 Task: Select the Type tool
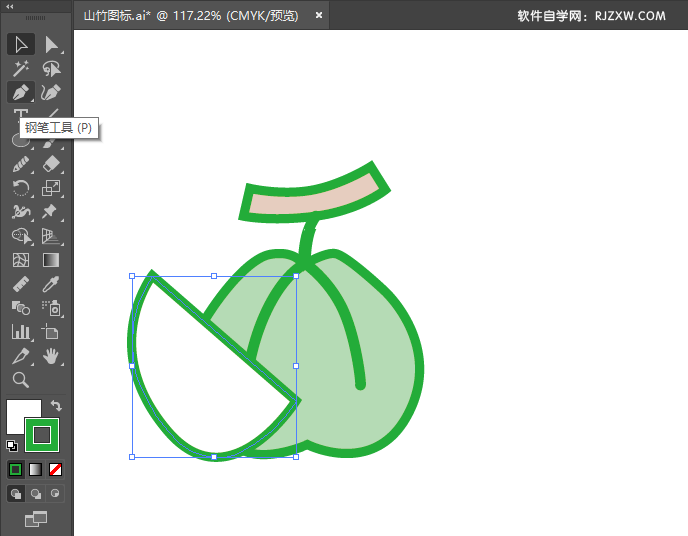click(20, 113)
